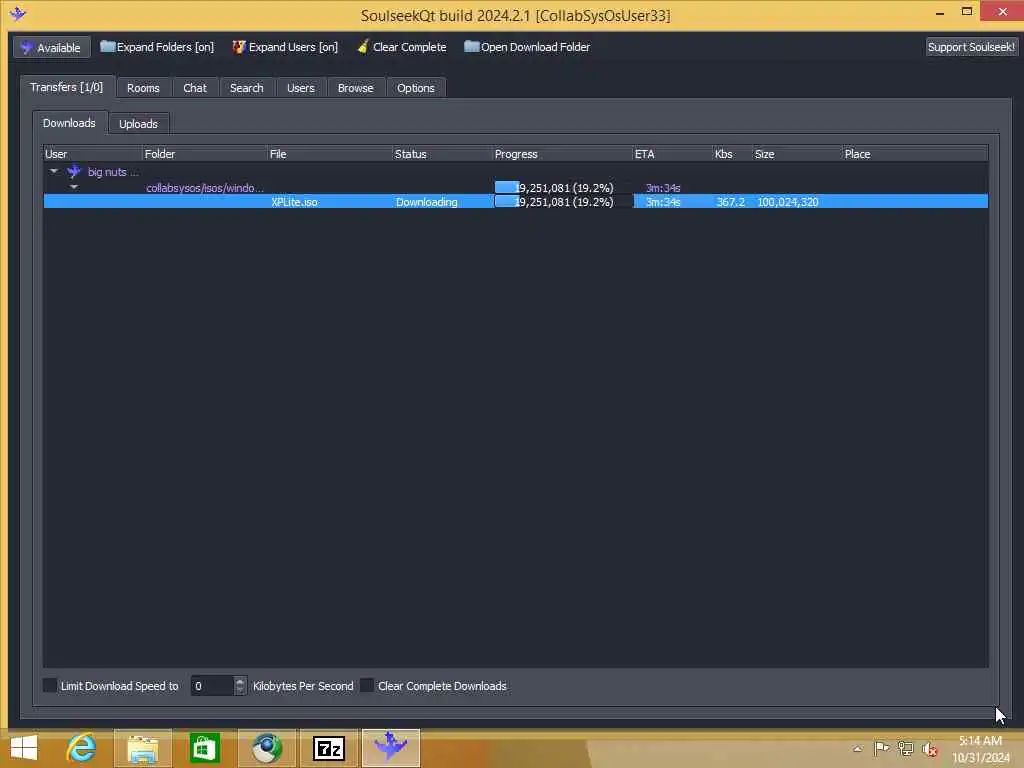
Task: Click the muted volume tray icon
Action: (x=930, y=749)
